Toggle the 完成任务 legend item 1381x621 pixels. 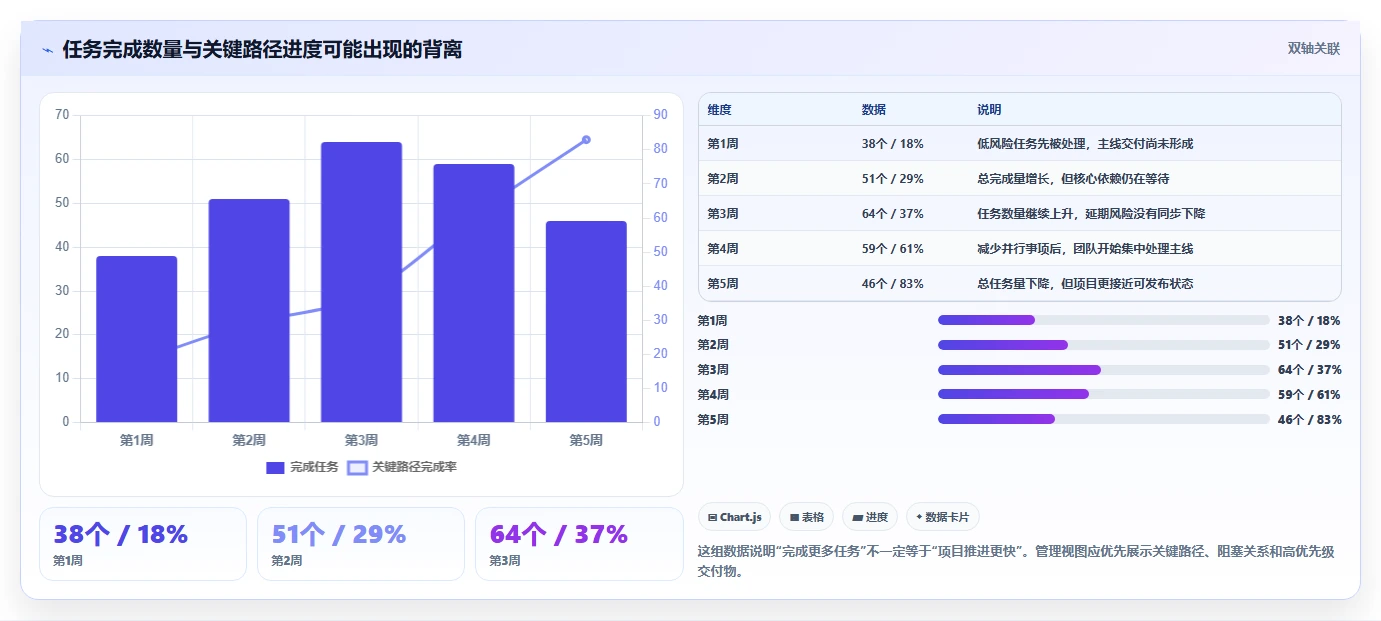(x=302, y=467)
